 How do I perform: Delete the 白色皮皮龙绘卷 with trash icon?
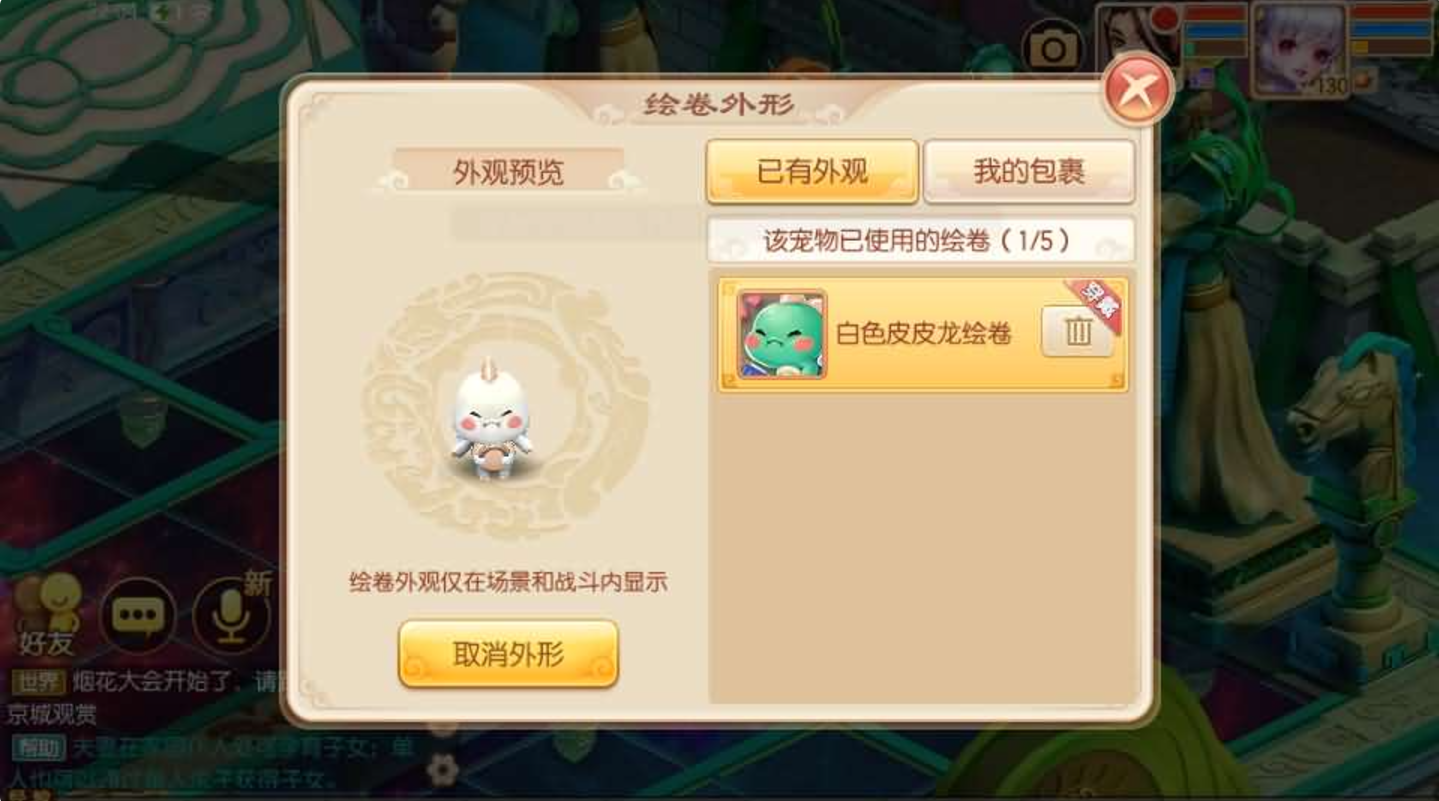(x=1077, y=331)
